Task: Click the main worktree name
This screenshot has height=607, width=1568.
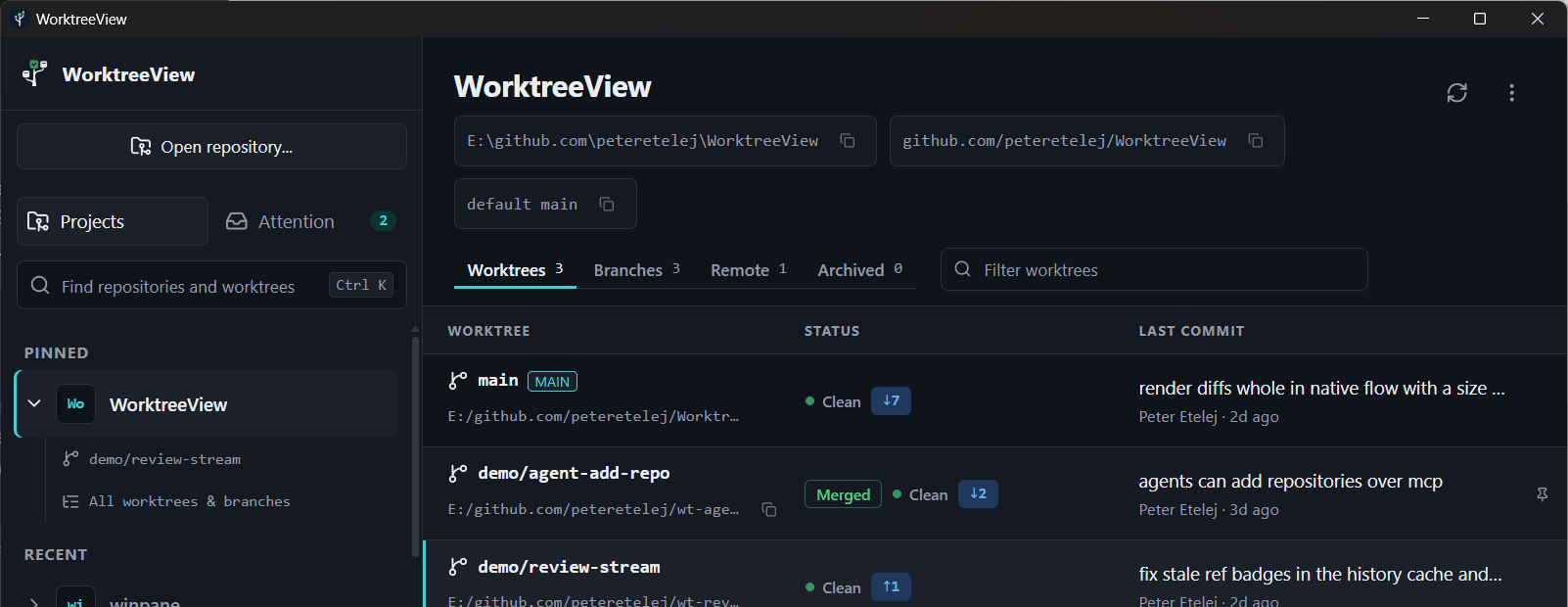Action: (x=497, y=380)
